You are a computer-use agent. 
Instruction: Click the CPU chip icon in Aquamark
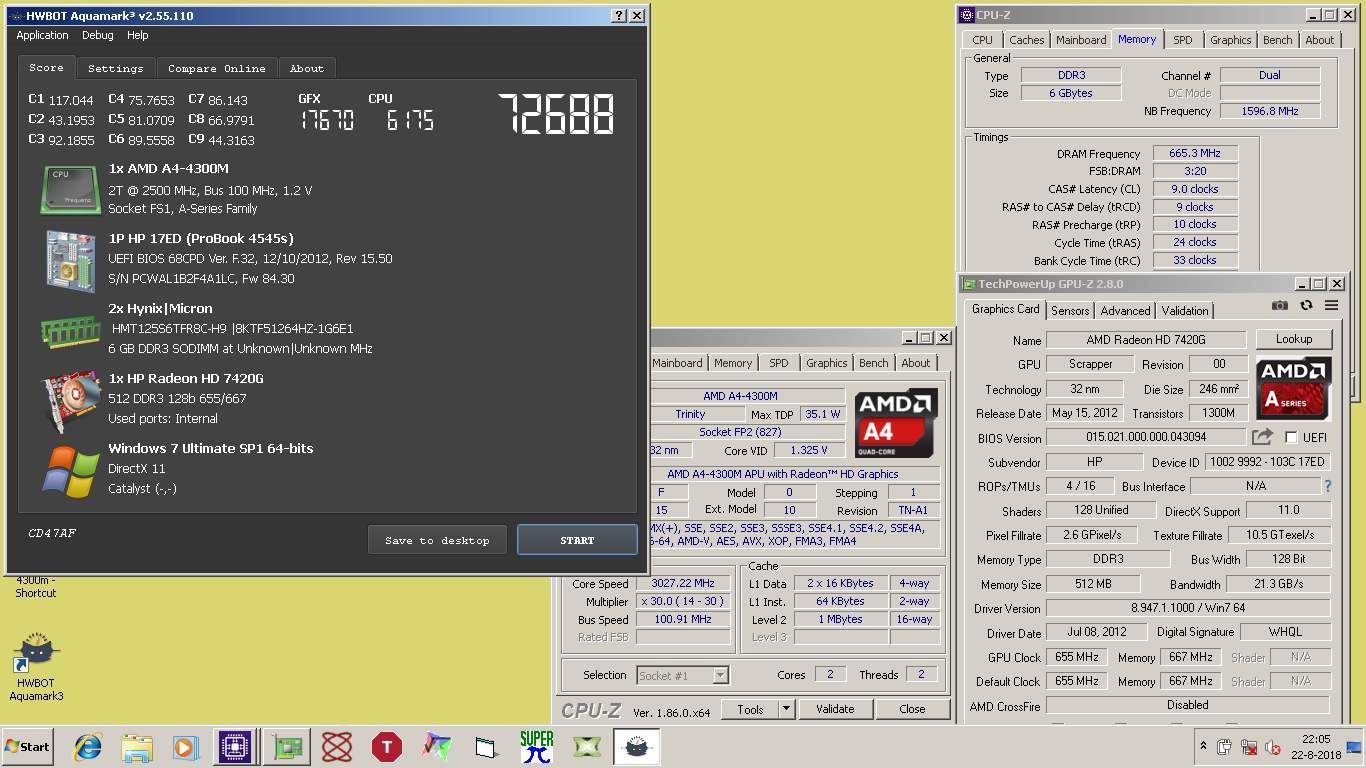click(70, 190)
